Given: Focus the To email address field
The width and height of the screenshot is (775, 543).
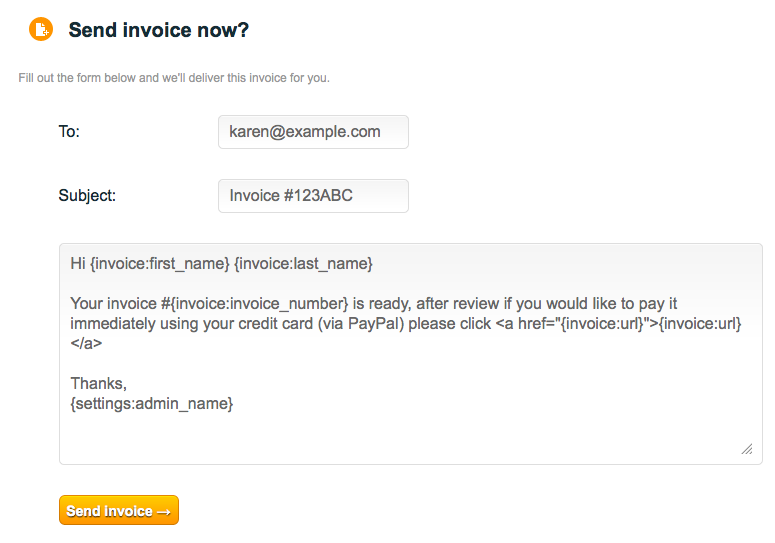Looking at the screenshot, I should click(x=313, y=132).
